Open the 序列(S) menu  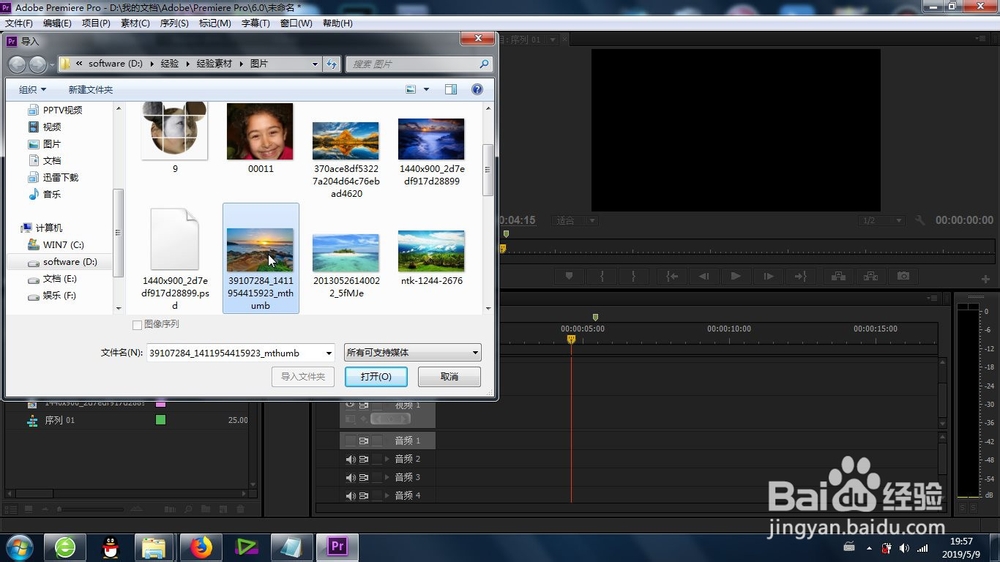point(174,23)
